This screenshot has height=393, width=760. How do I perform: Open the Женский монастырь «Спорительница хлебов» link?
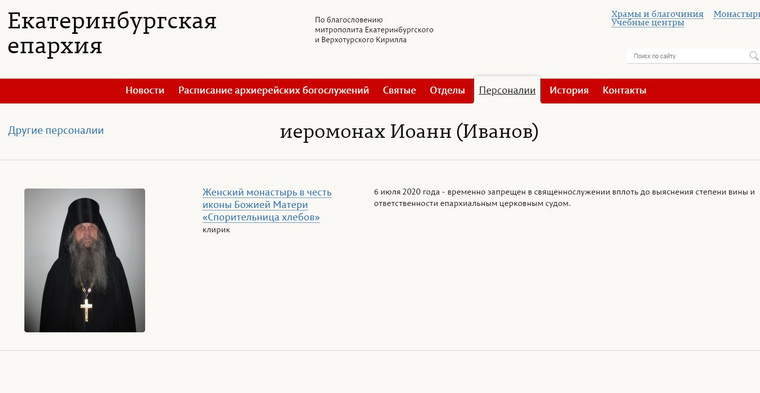[x=267, y=204]
